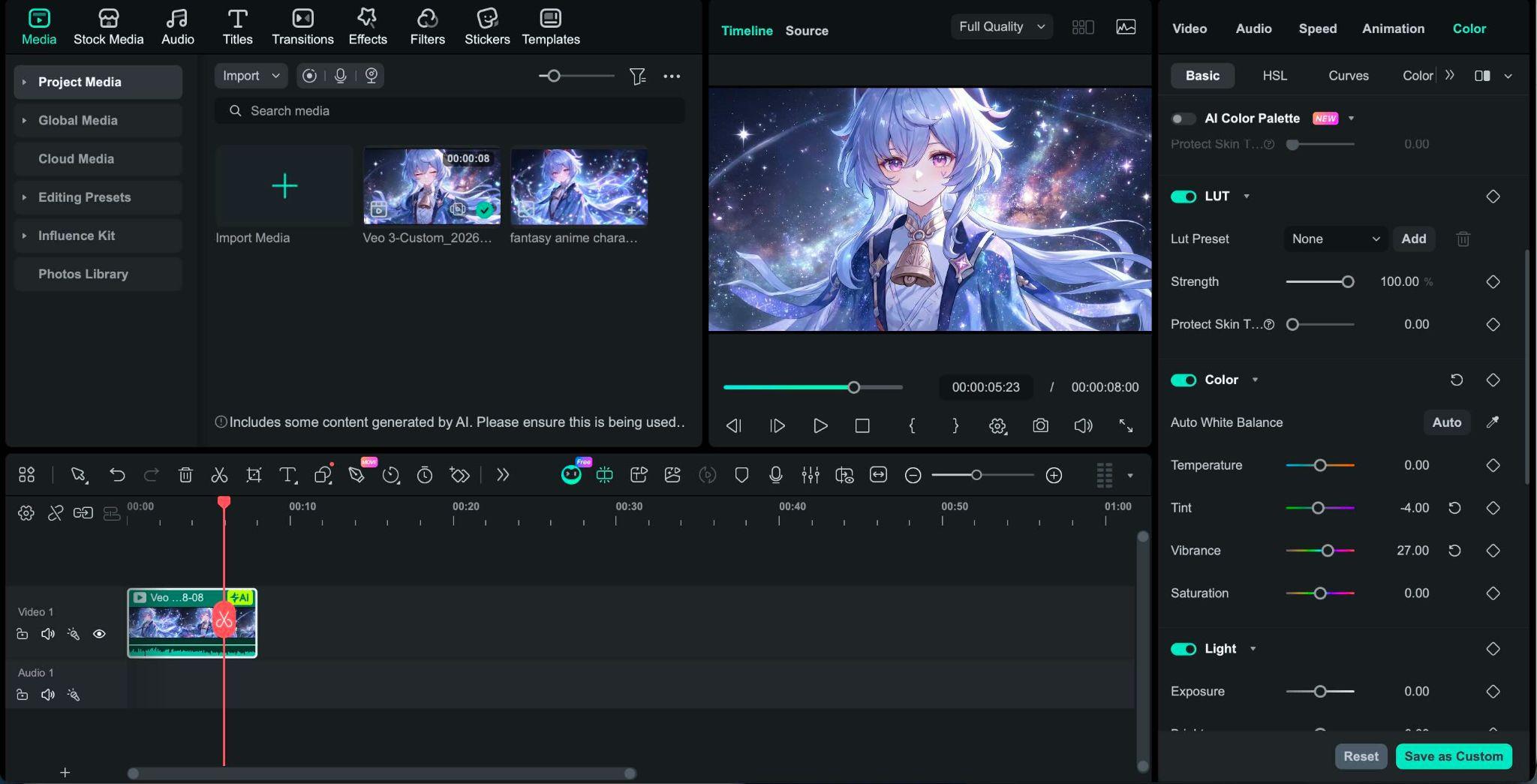This screenshot has height=784, width=1537.
Task: Click the Import Media tile
Action: click(284, 185)
